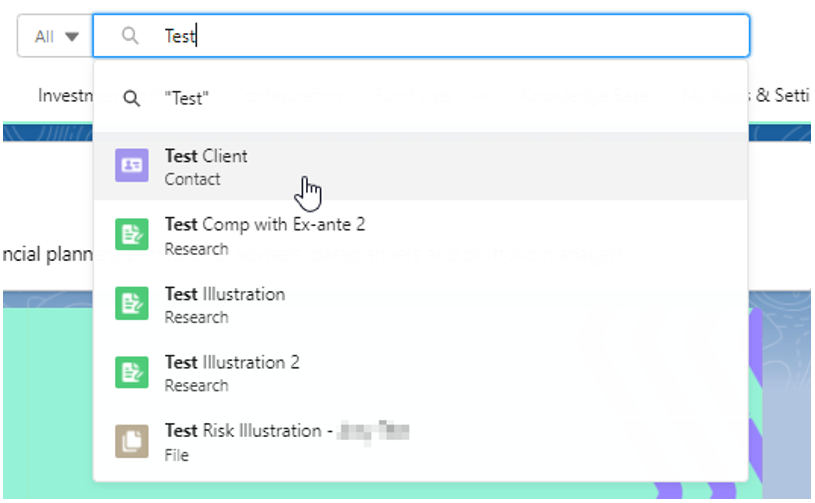Click the green icon next to Test Illustration
The width and height of the screenshot is (815, 503).
pos(132,304)
